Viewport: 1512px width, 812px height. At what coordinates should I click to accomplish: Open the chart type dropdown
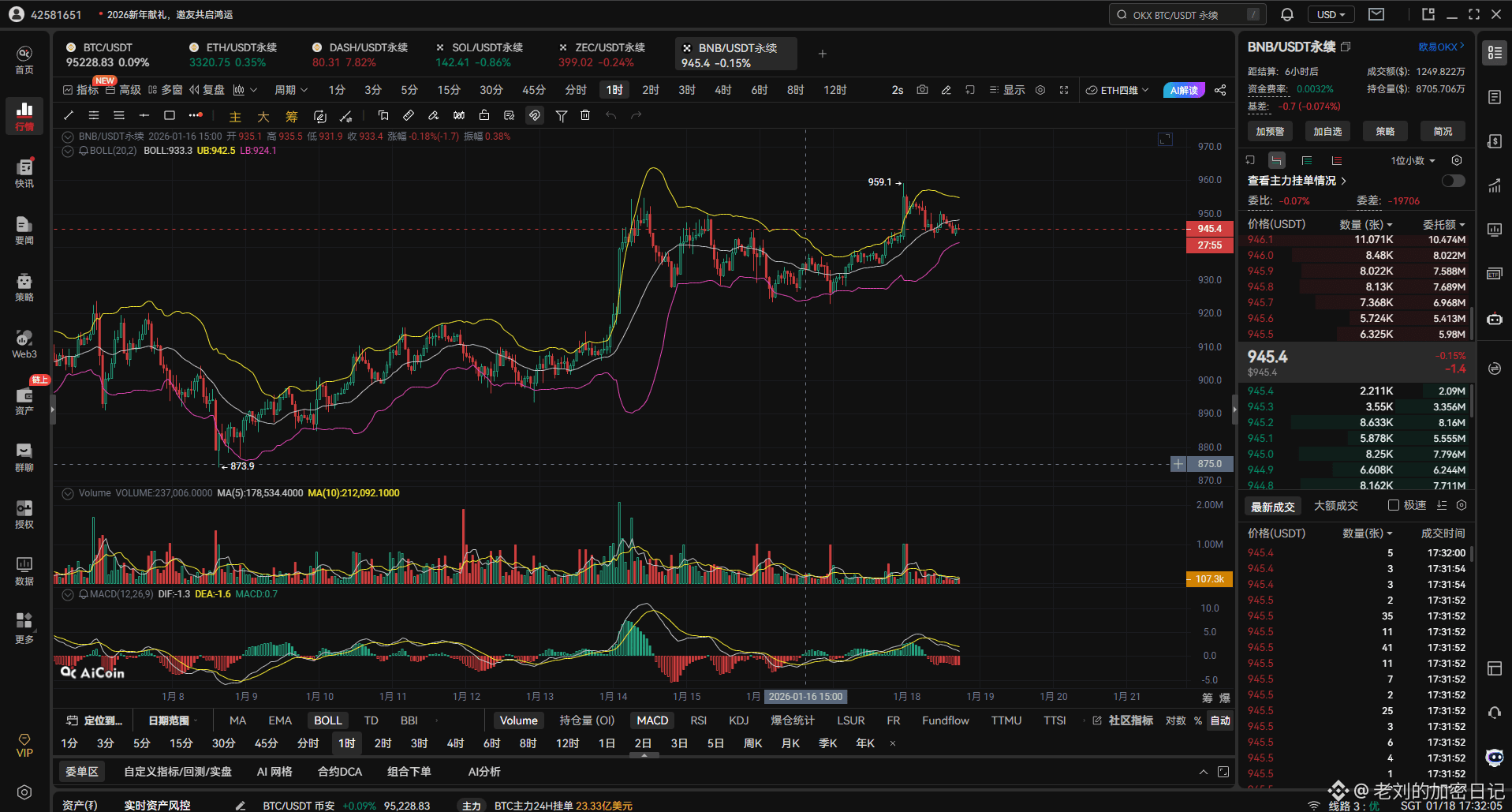click(245, 90)
